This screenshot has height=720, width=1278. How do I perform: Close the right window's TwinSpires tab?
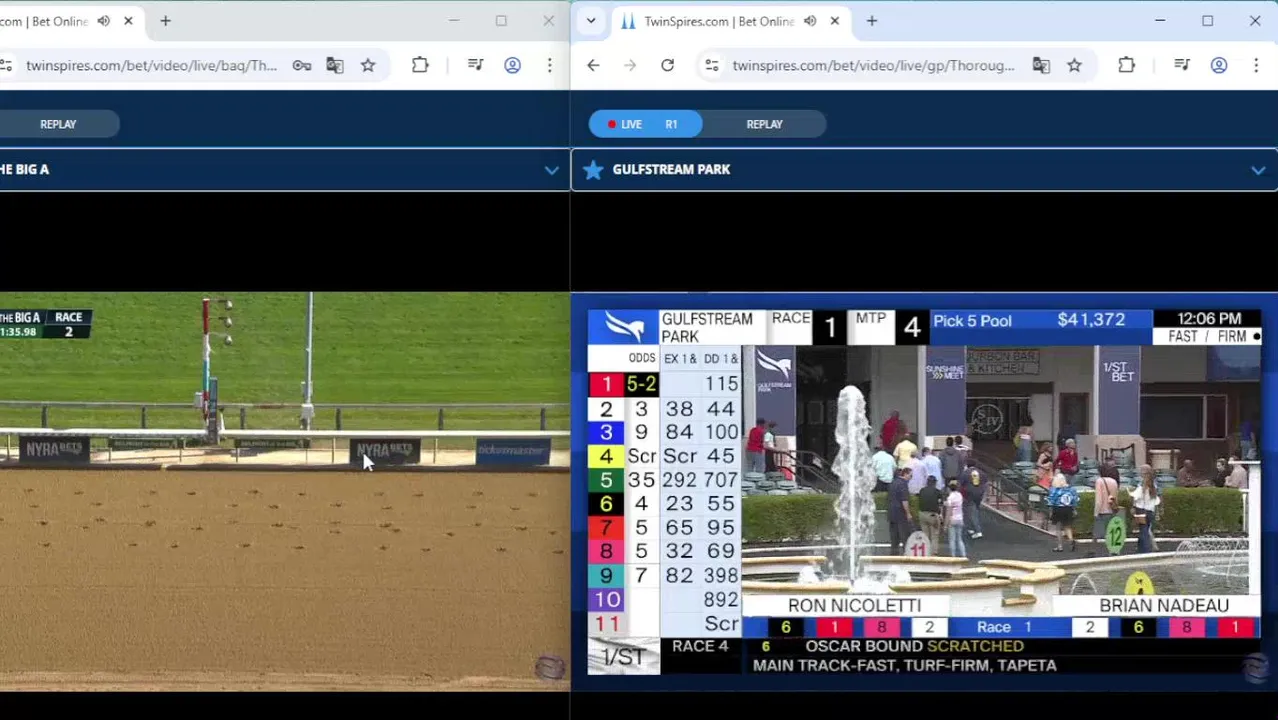[x=835, y=21]
